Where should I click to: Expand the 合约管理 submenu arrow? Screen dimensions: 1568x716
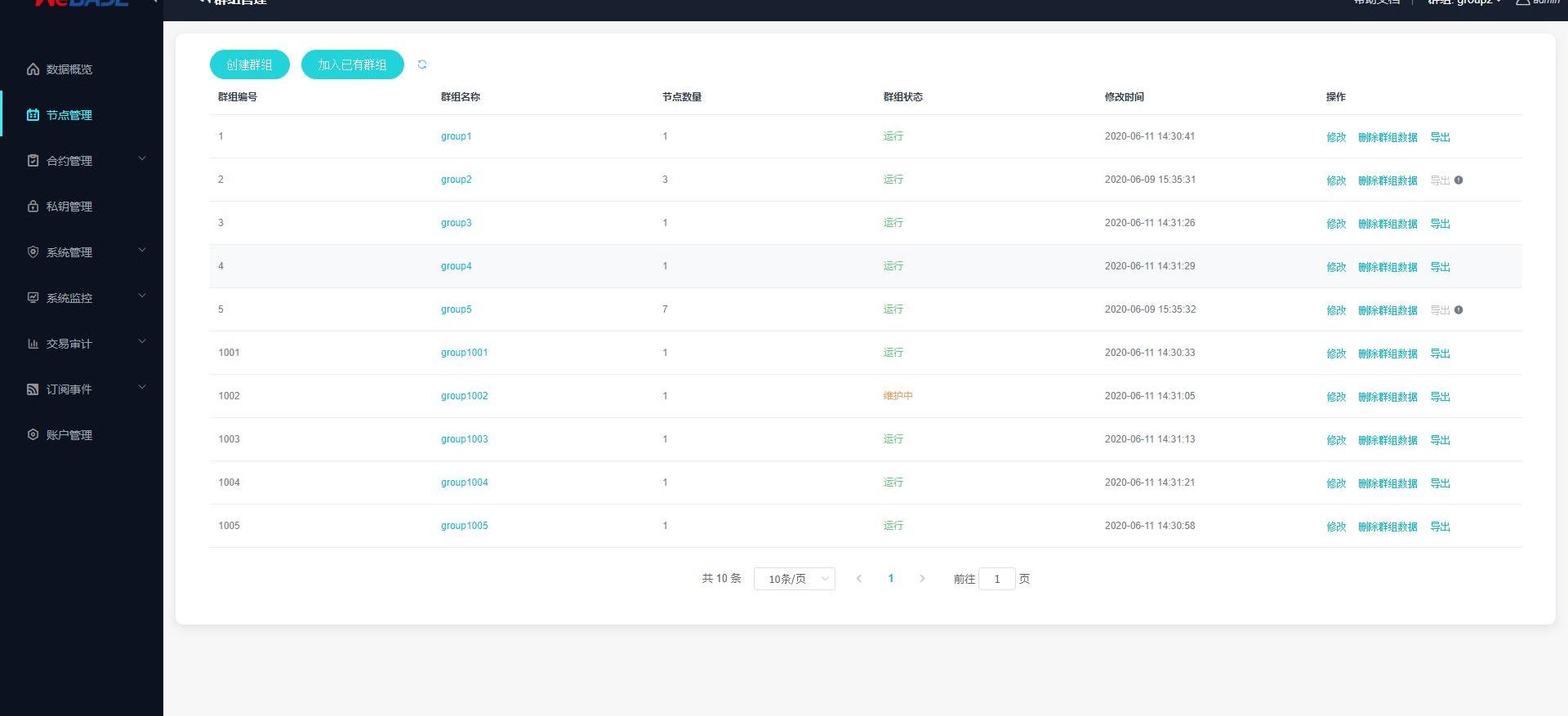click(142, 159)
